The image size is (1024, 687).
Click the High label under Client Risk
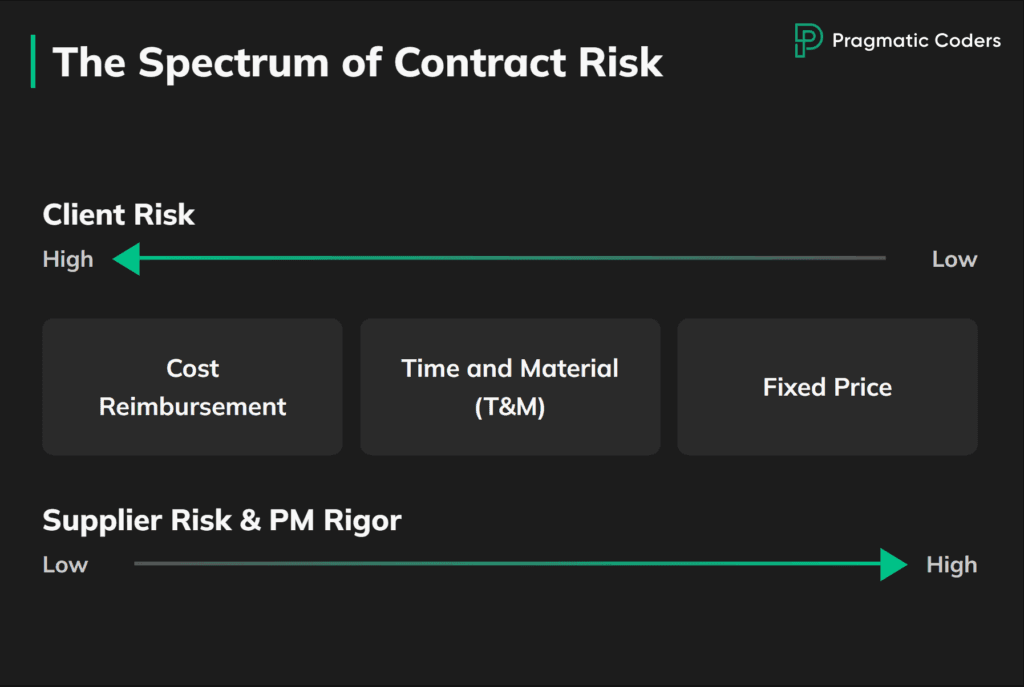pyautogui.click(x=68, y=260)
